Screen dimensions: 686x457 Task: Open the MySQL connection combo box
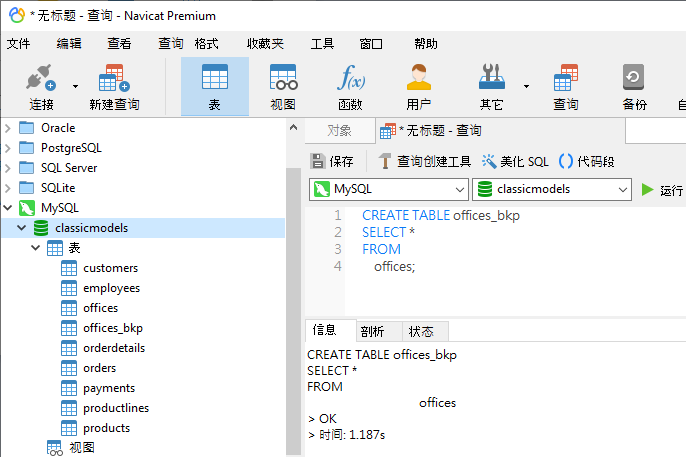[x=388, y=189]
